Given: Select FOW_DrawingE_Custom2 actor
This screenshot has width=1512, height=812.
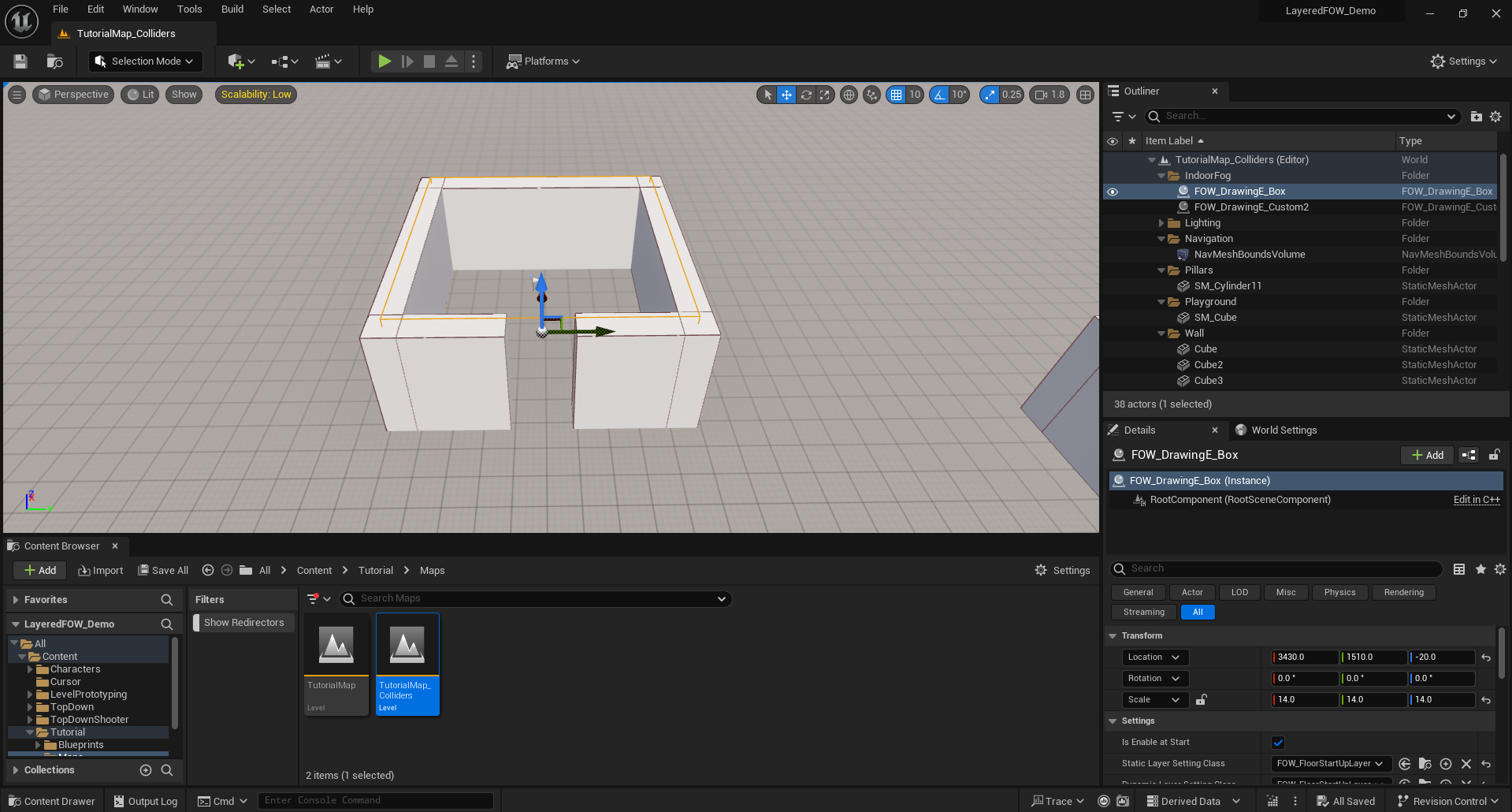Looking at the screenshot, I should (1251, 207).
